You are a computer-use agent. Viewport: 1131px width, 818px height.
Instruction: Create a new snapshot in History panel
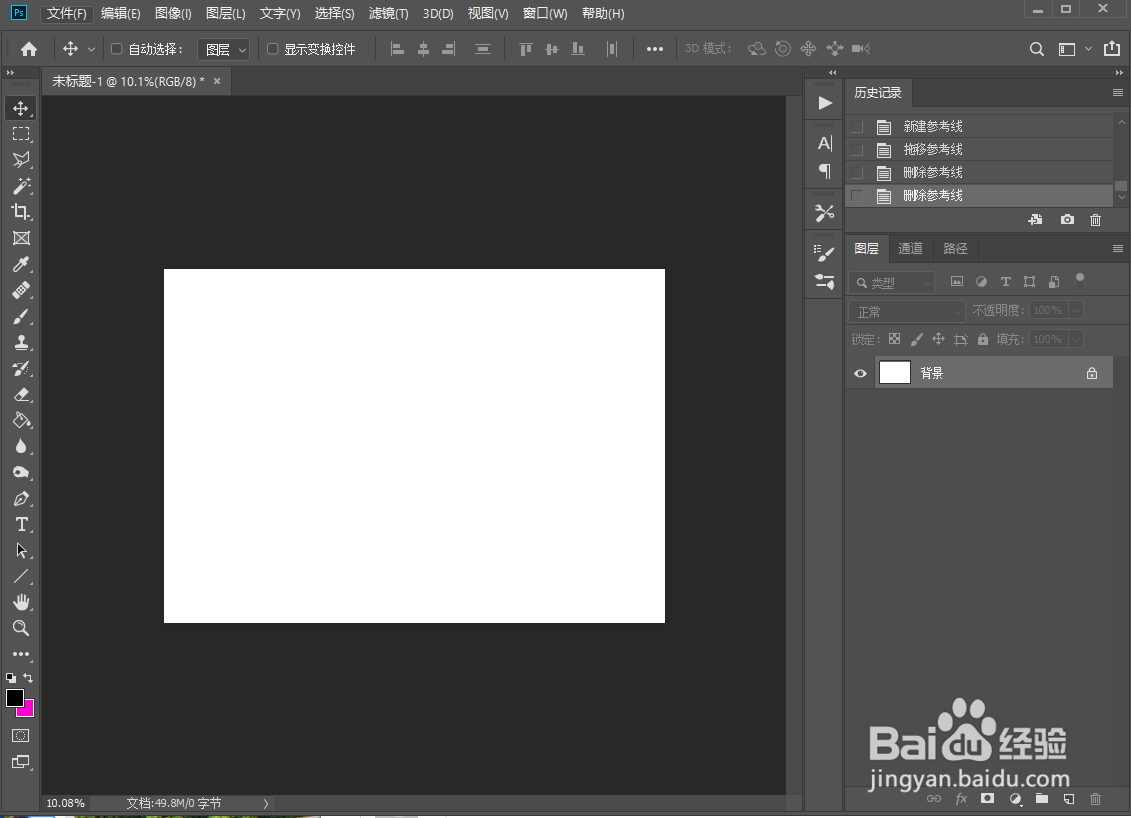point(1066,219)
